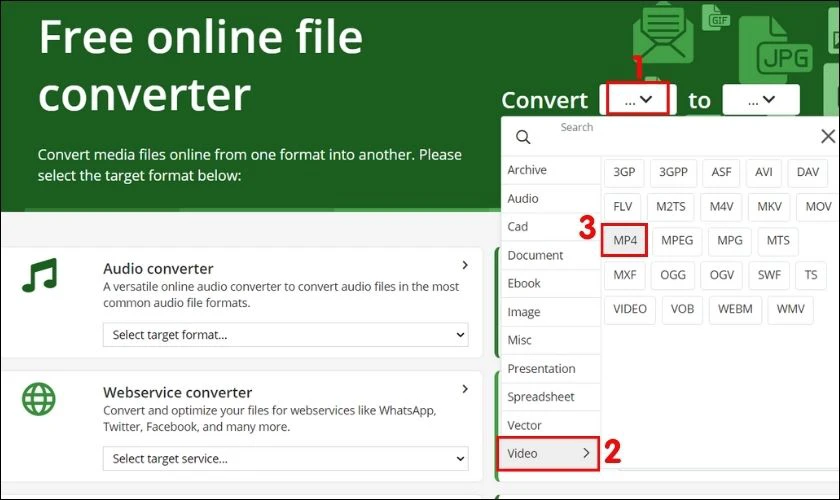Choose the M2TS format
Viewport: 840px width, 500px height.
pyautogui.click(x=671, y=206)
